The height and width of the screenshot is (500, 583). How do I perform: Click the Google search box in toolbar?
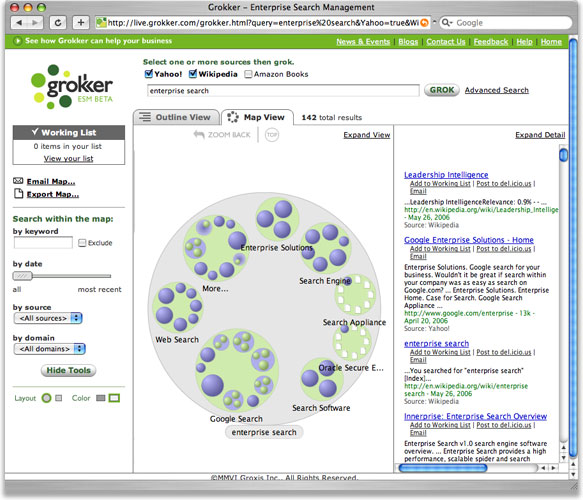[x=506, y=23]
